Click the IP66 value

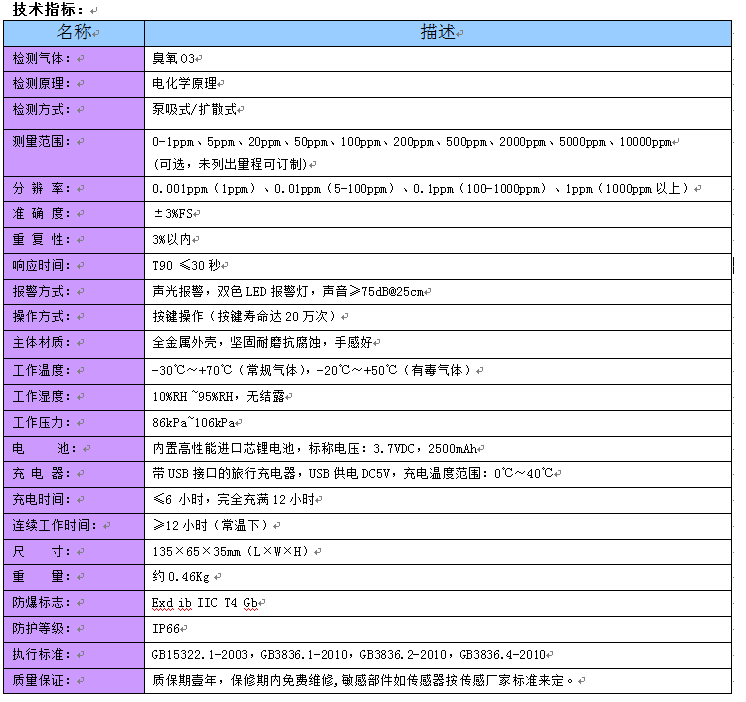[x=166, y=629]
